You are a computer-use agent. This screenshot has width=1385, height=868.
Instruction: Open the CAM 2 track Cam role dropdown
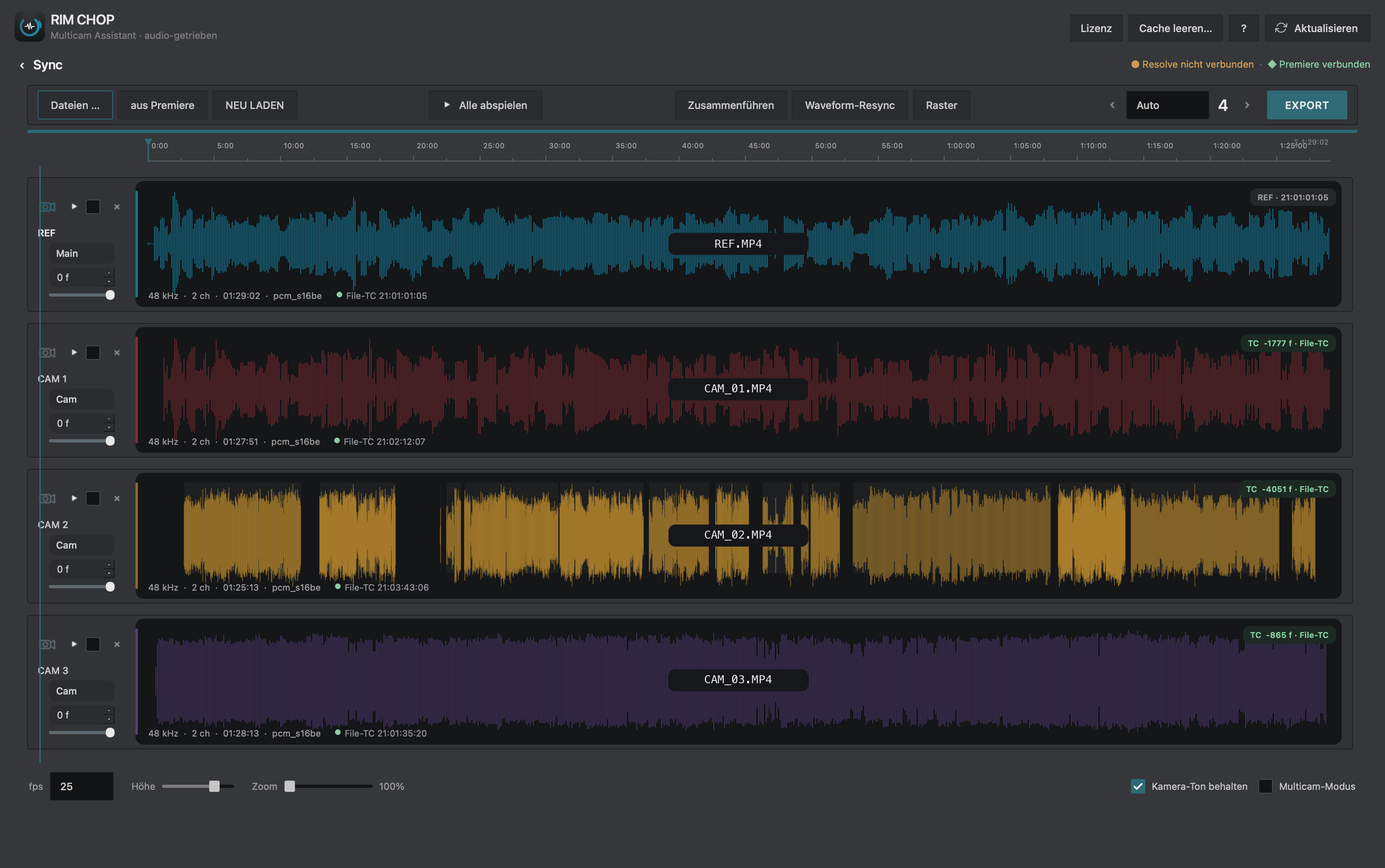[81, 545]
